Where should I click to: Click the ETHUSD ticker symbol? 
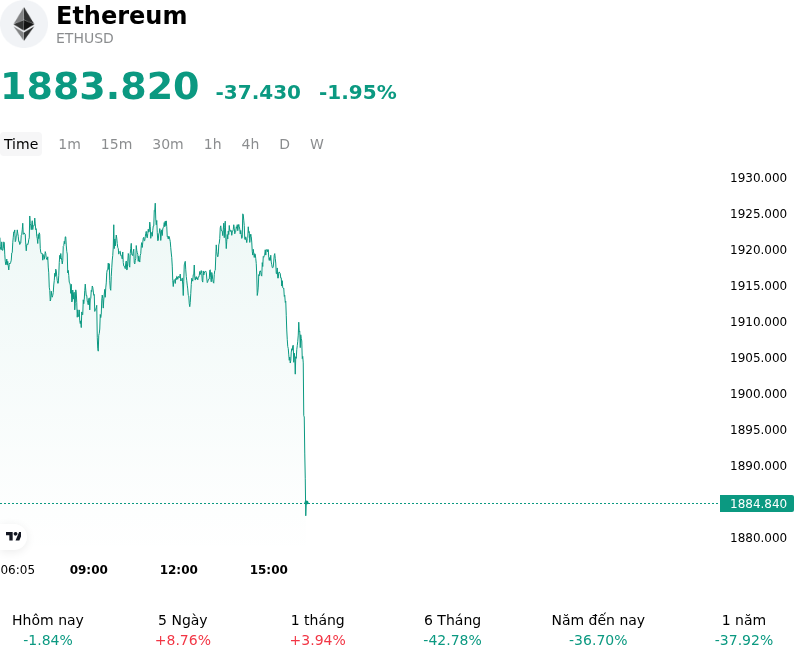point(85,38)
